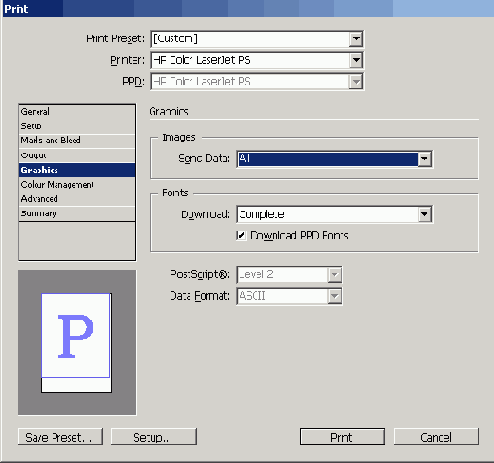Click the Save Preset button

point(60,437)
